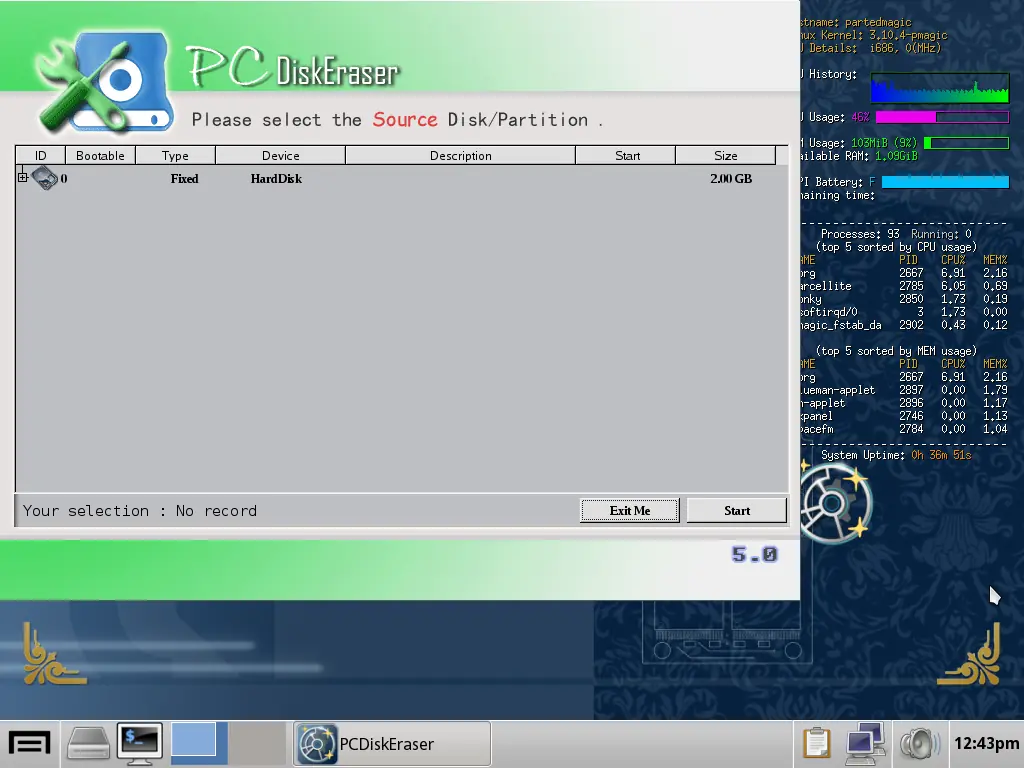
Task: Click the Device column header
Action: [x=280, y=155]
